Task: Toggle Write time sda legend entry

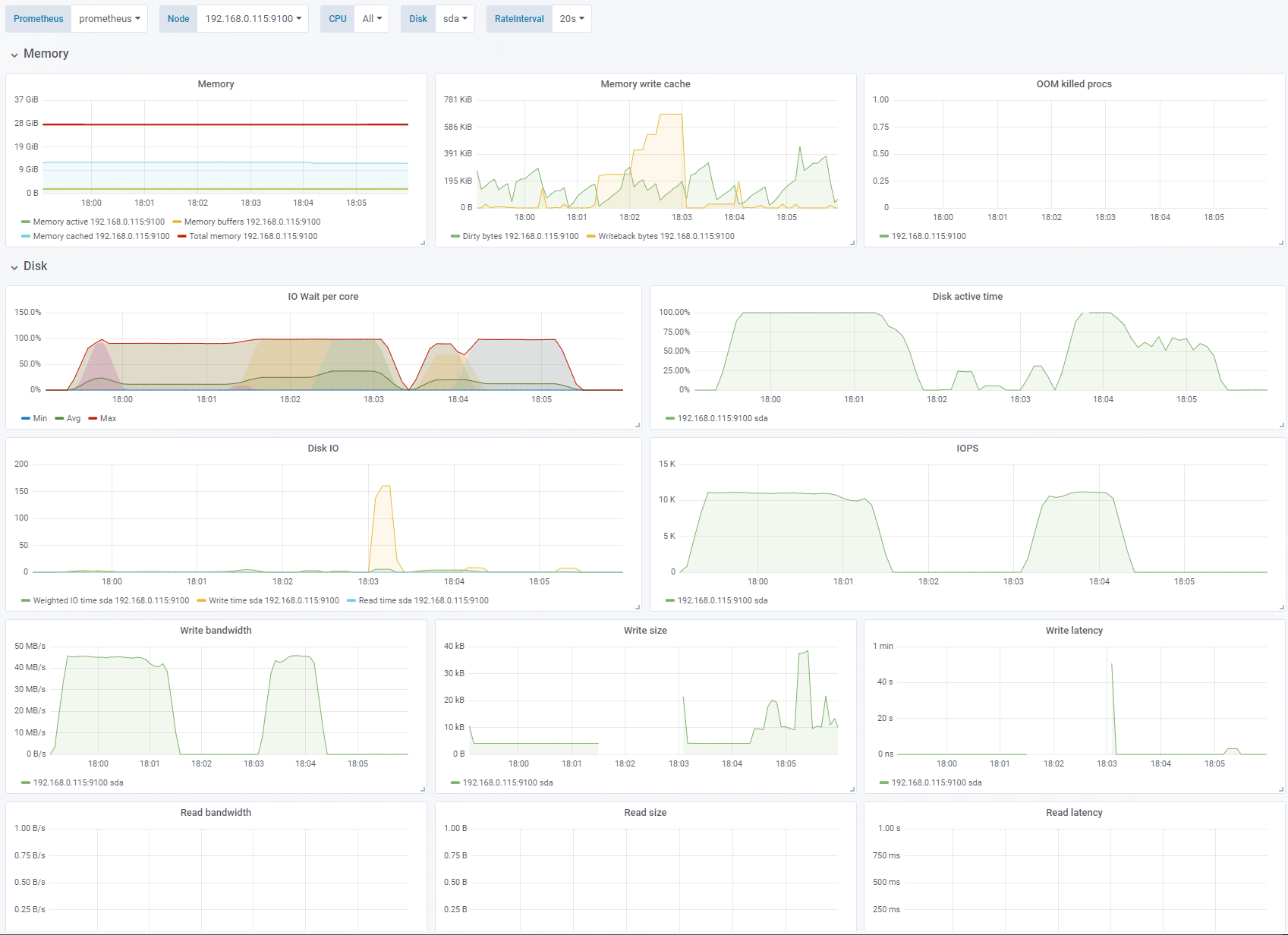Action: (274, 600)
